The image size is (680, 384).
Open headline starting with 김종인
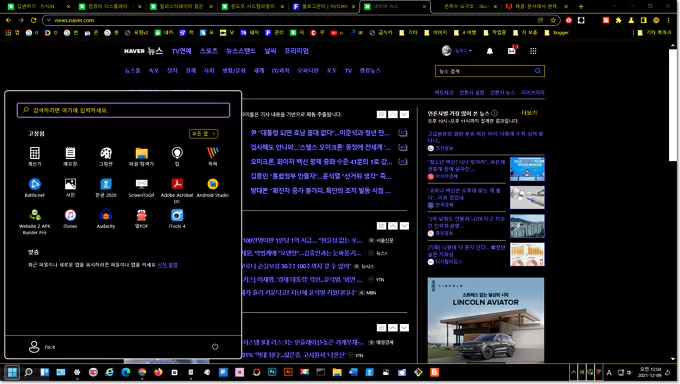[x=320, y=176]
